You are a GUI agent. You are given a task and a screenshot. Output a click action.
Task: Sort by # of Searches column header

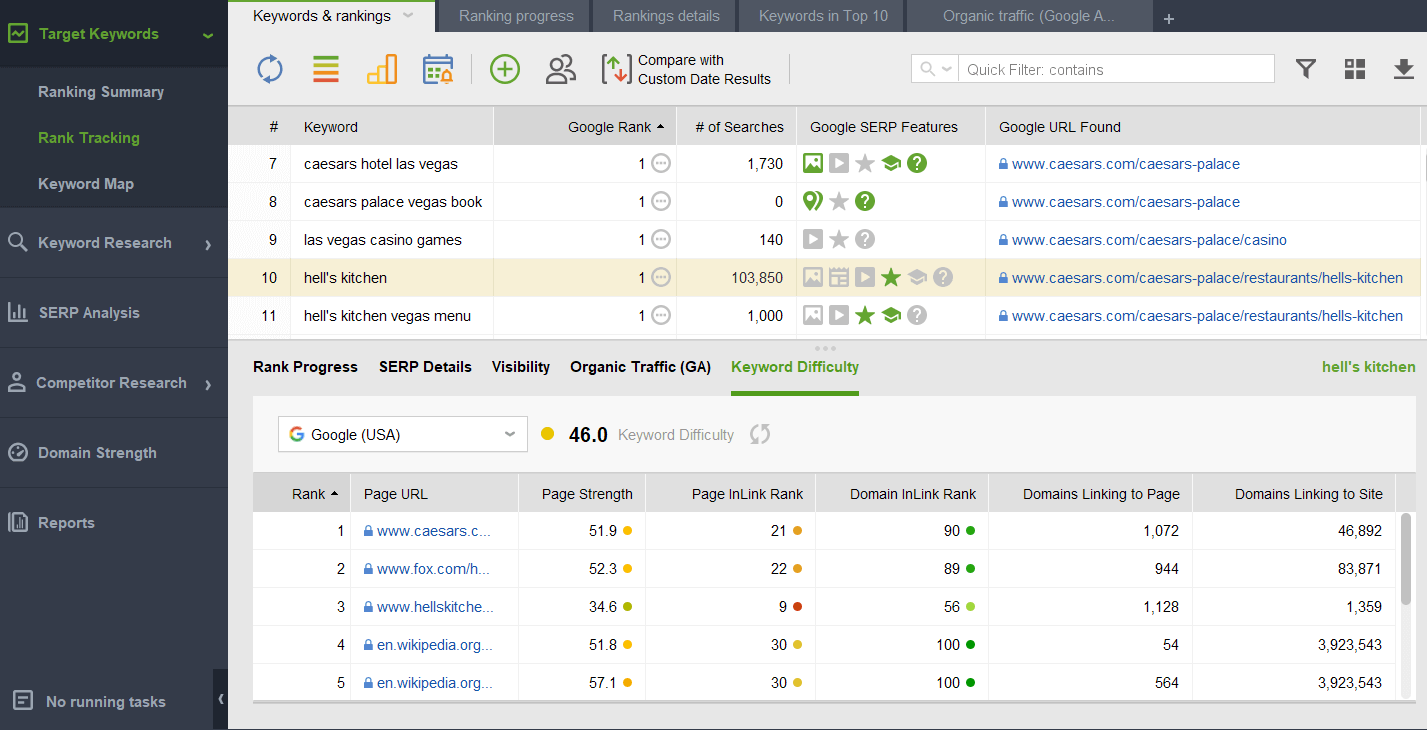tap(737, 127)
